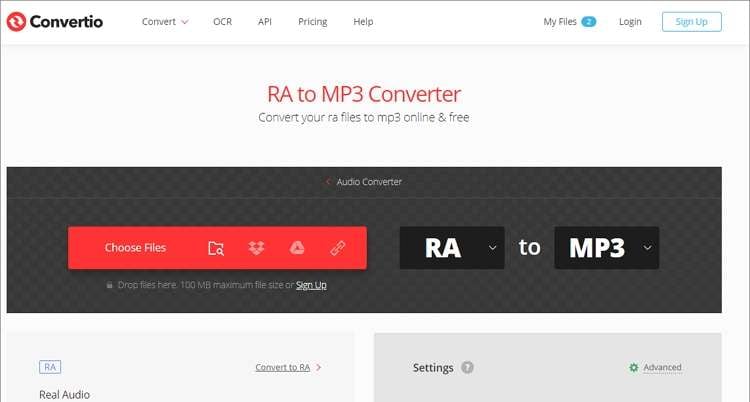
Task: Click the Settings panel title
Action: click(433, 368)
